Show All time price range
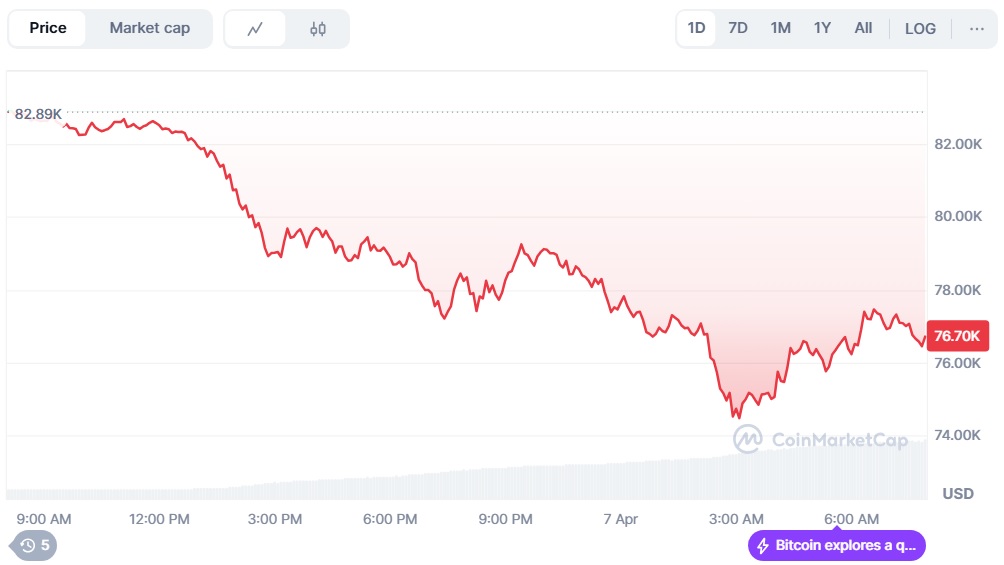The image size is (1004, 565). pos(863,28)
